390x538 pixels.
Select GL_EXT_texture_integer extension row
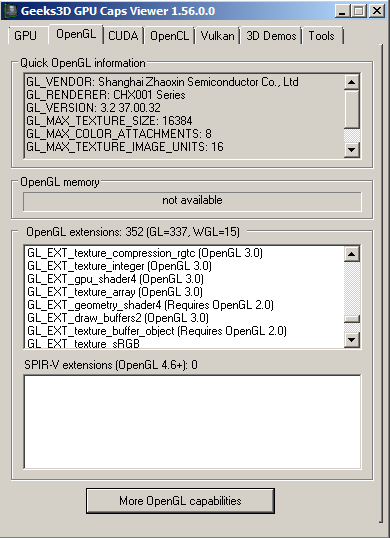pos(119,266)
